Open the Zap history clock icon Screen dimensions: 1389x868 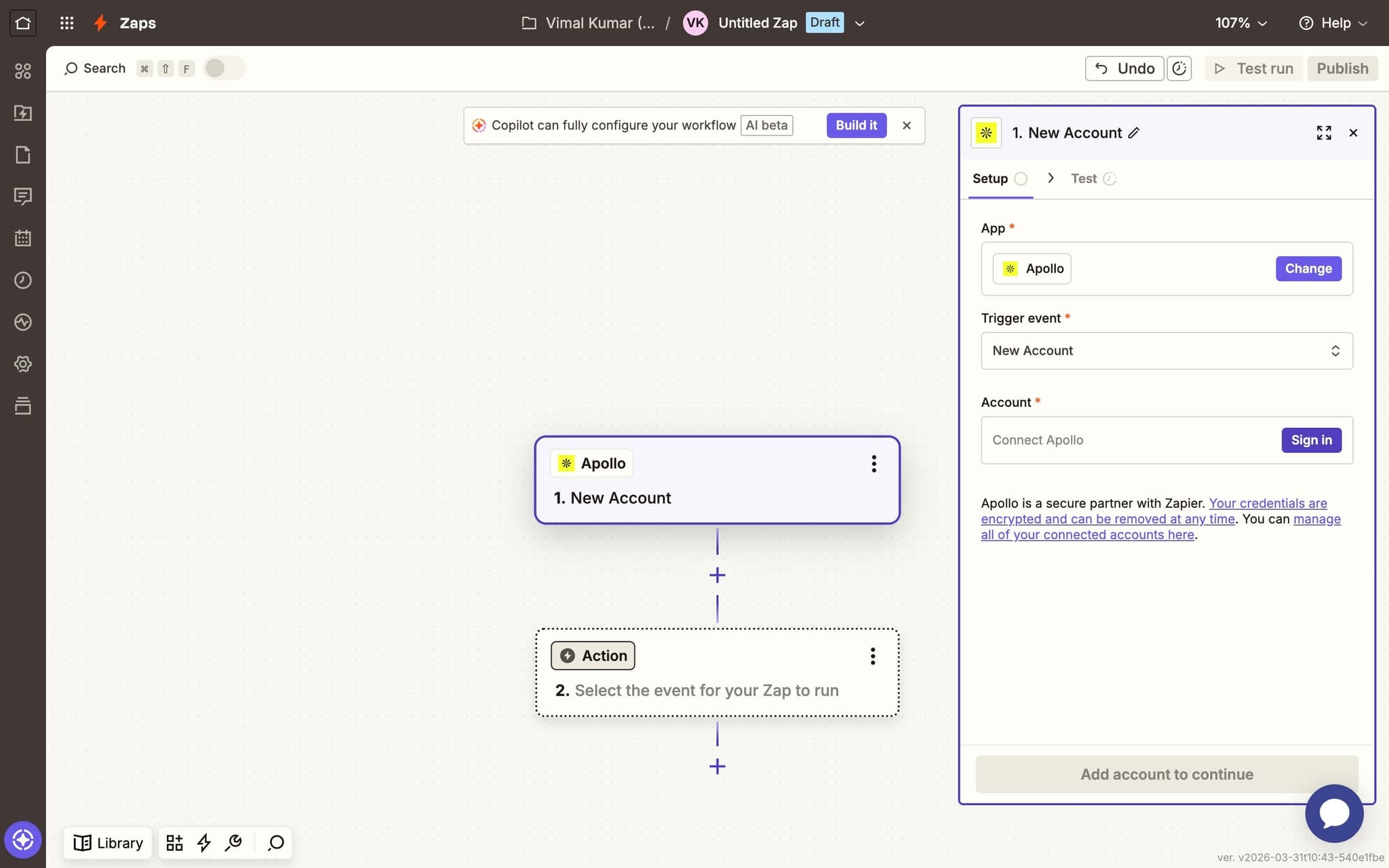[x=23, y=279]
